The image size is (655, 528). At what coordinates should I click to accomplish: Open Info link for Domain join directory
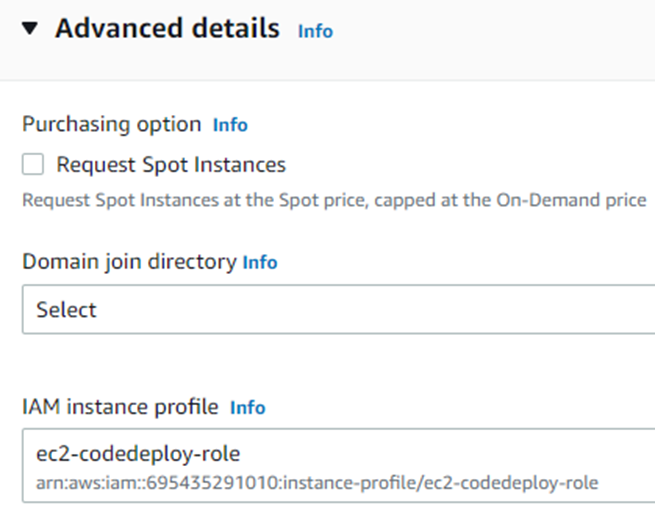(x=260, y=263)
